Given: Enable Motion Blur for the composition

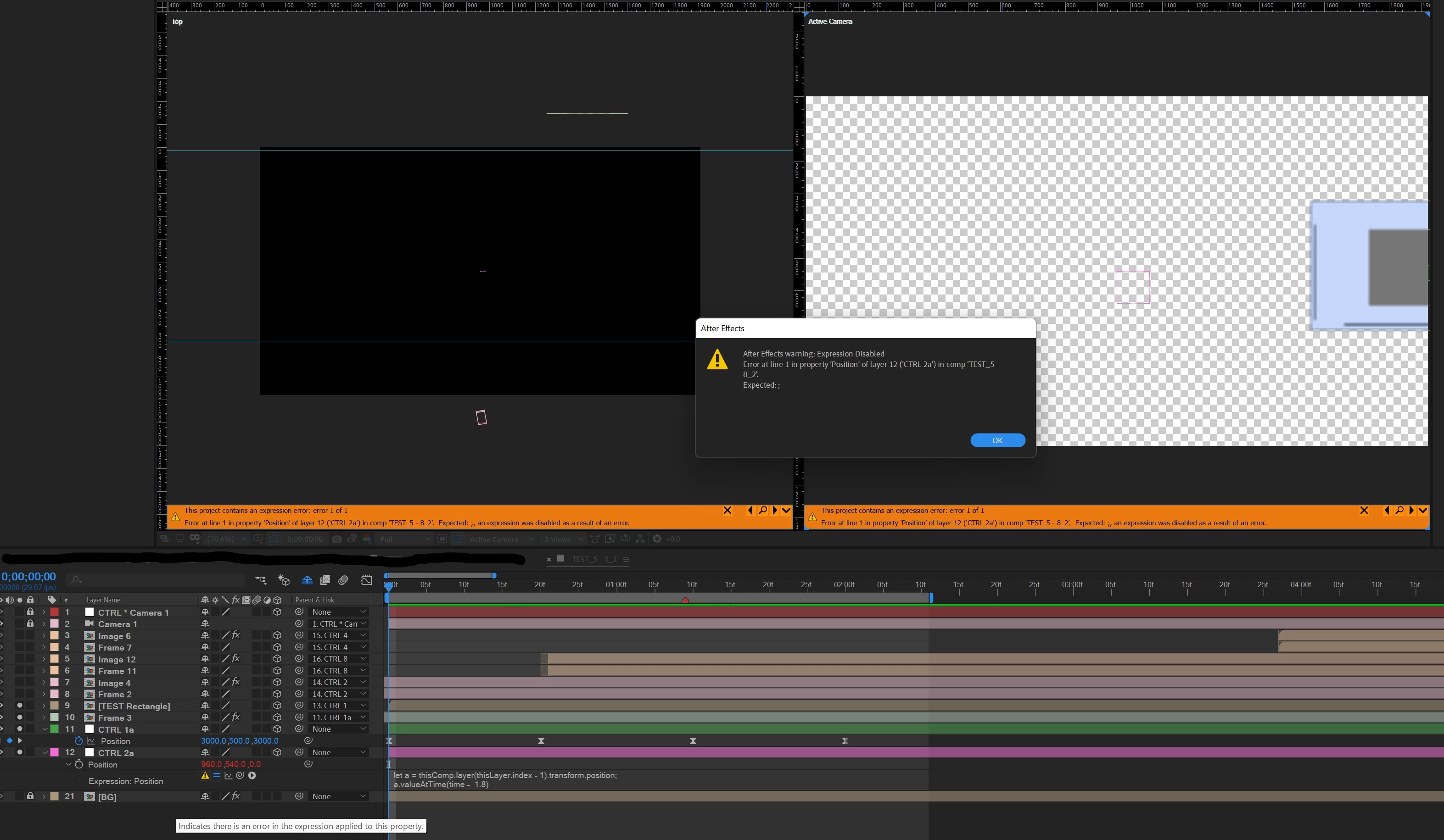Looking at the screenshot, I should point(343,580).
